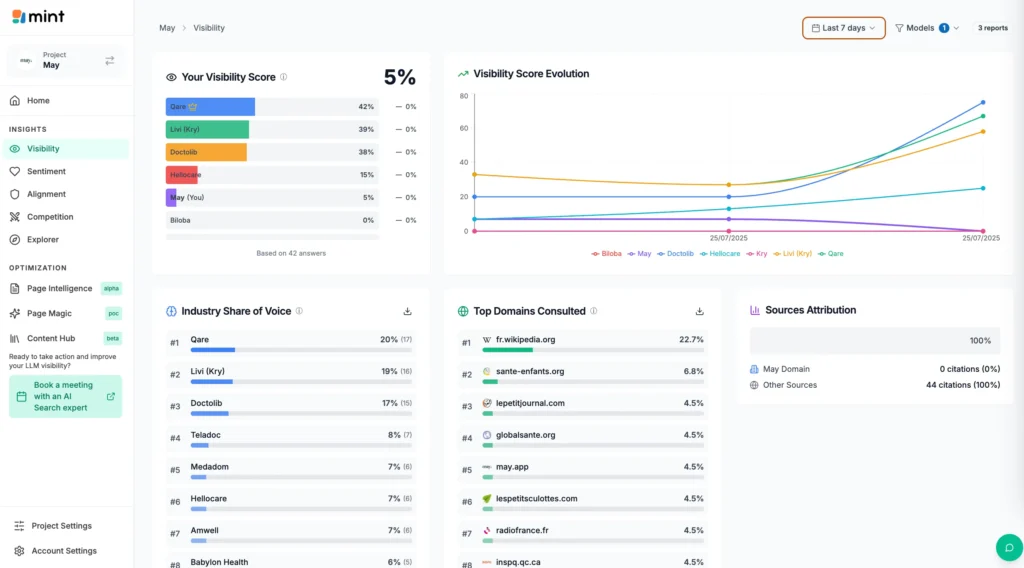Book a meeting with an AI Search expert
1024x568 pixels.
pos(65,396)
